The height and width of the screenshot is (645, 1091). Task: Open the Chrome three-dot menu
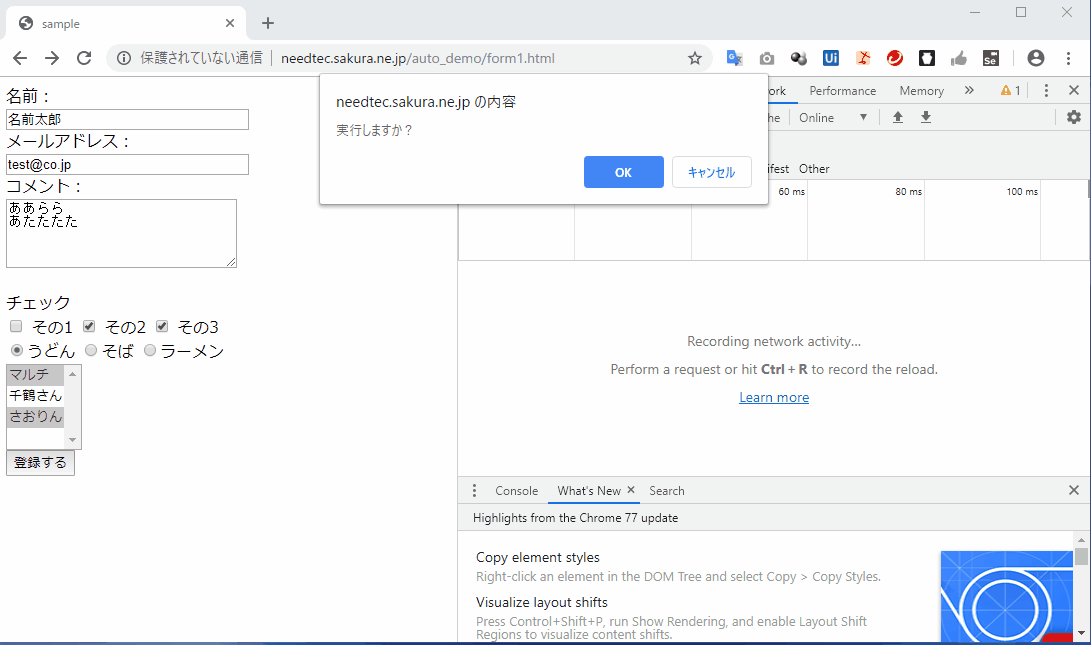[1068, 58]
